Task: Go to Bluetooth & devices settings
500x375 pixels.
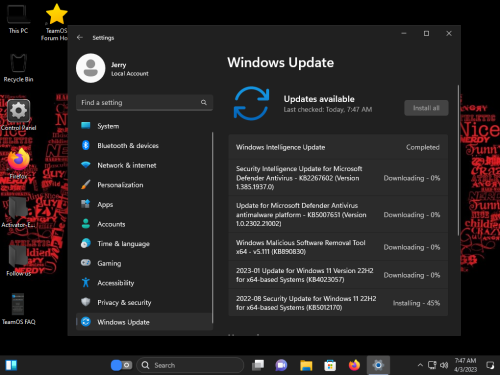Action: click(144, 145)
